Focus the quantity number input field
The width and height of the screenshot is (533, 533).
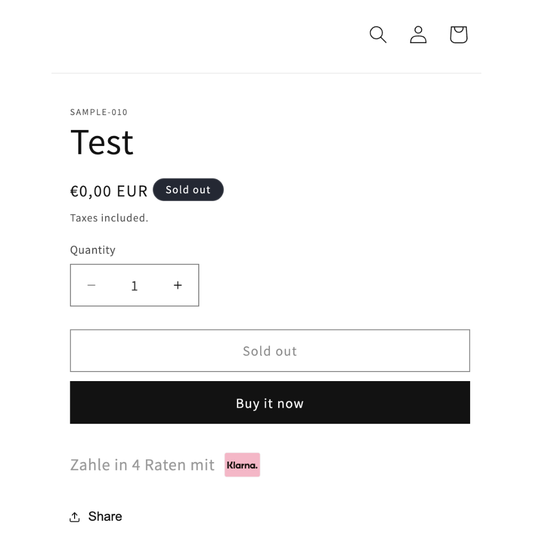(135, 286)
